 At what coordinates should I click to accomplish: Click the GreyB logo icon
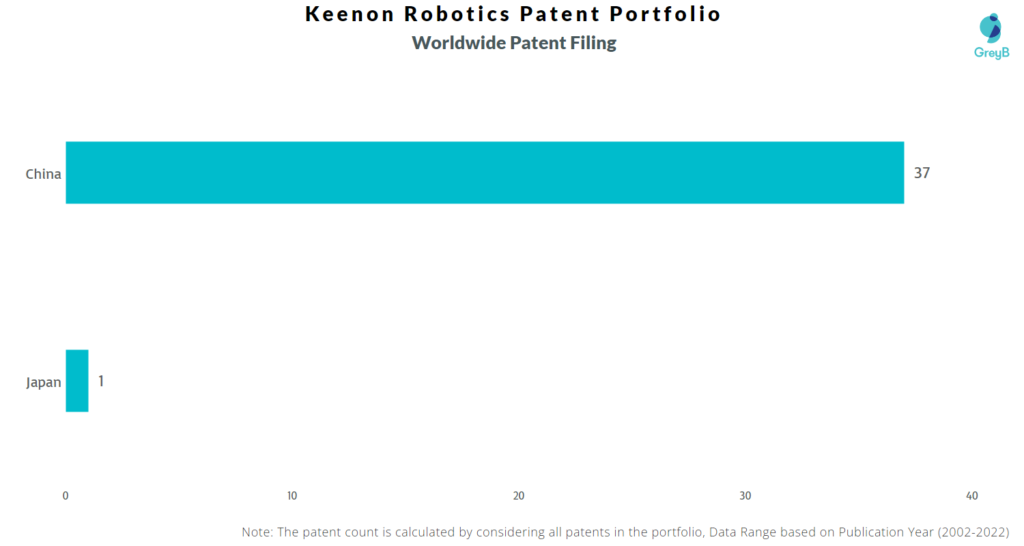(x=991, y=28)
